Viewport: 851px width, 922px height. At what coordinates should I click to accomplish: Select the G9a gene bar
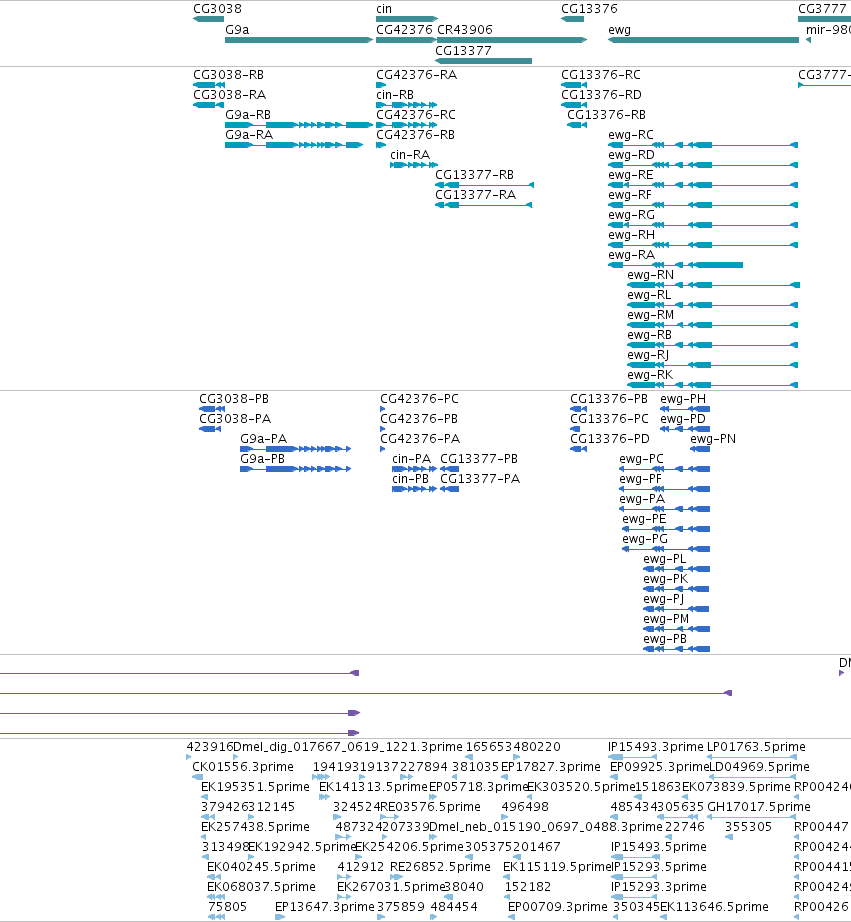point(299,40)
